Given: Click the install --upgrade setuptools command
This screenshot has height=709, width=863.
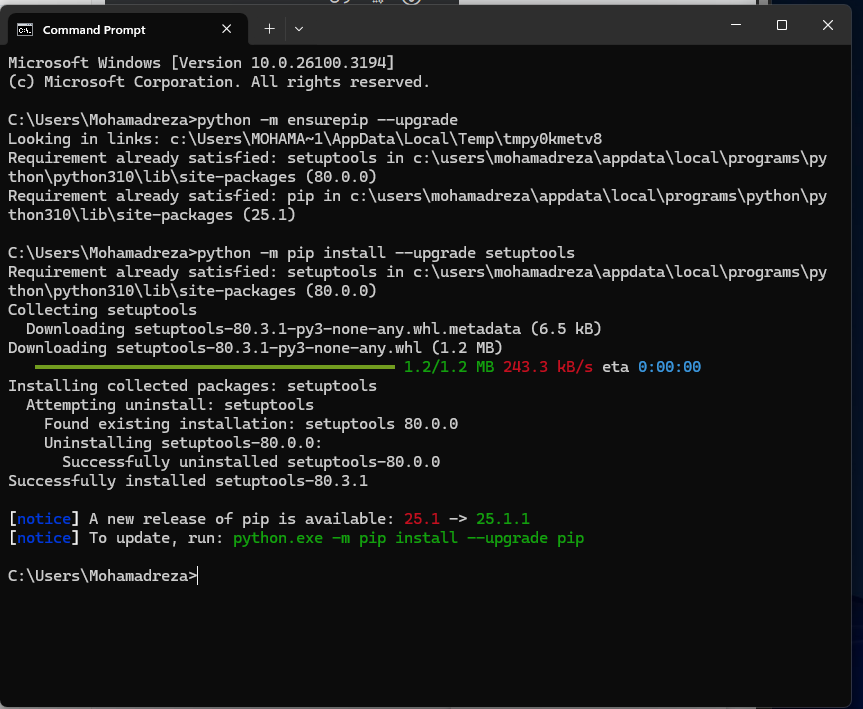Looking at the screenshot, I should click(x=386, y=252).
